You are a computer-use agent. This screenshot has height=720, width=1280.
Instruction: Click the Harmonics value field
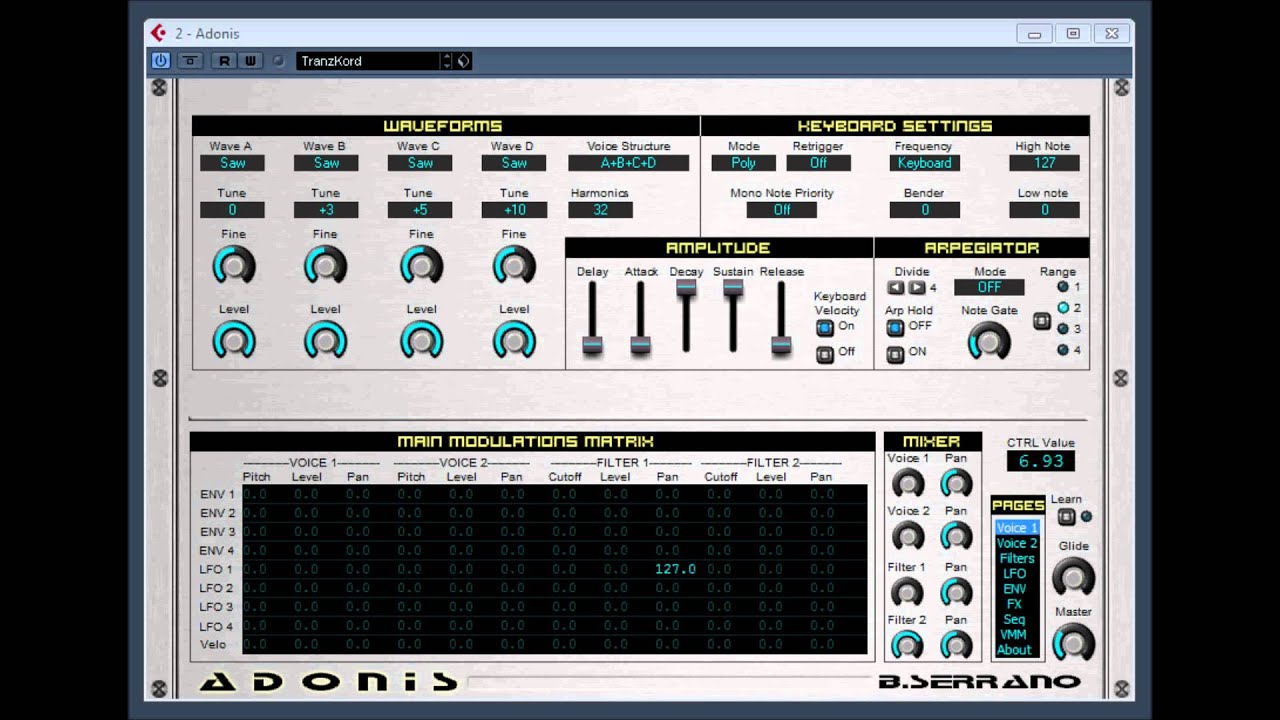pyautogui.click(x=600, y=210)
